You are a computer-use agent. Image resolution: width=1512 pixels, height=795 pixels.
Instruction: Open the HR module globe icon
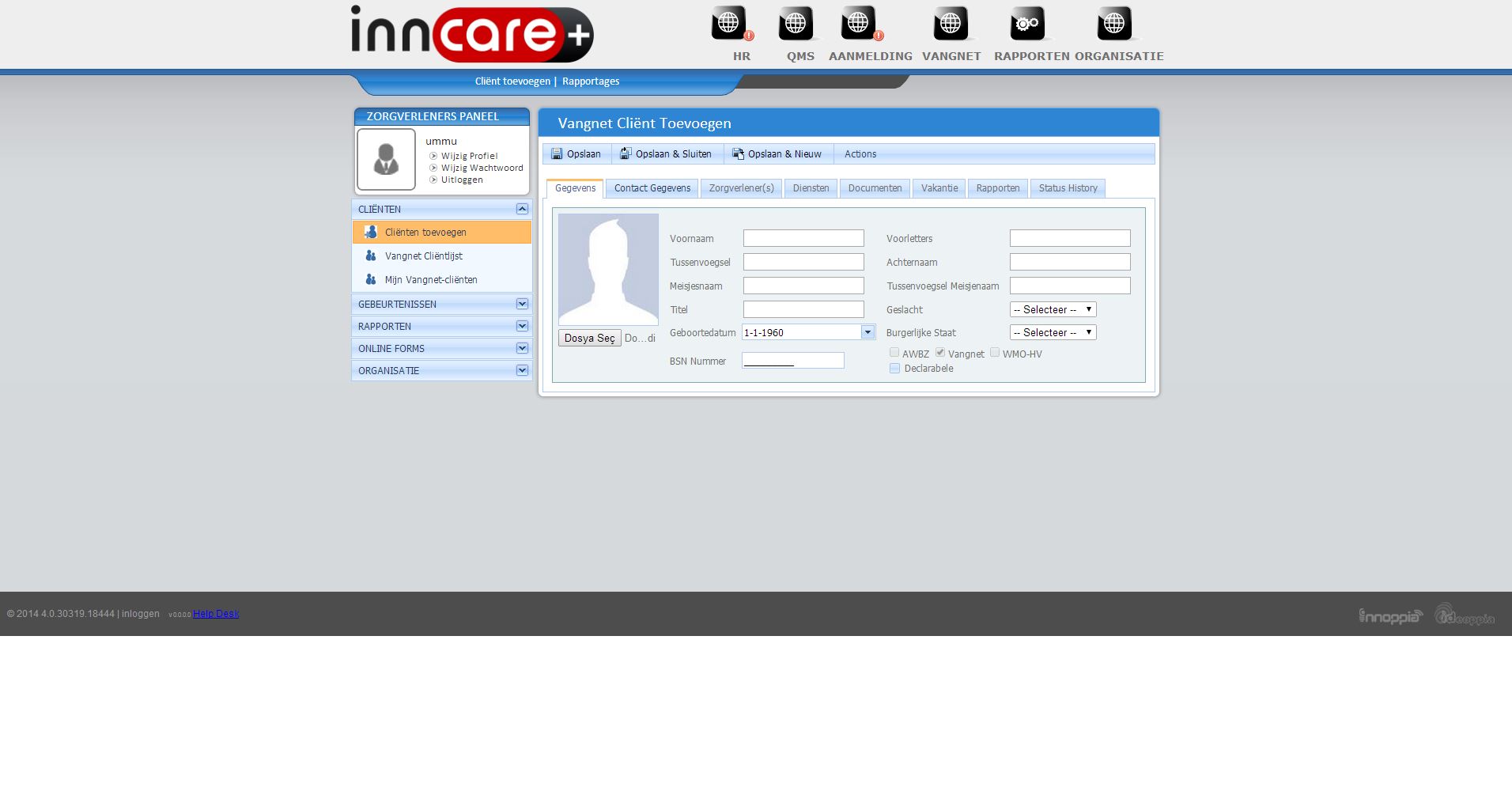tap(729, 24)
